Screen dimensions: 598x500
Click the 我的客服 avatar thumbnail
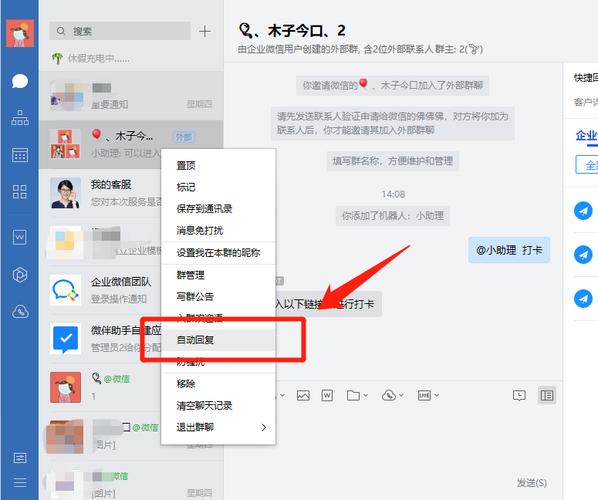point(66,193)
